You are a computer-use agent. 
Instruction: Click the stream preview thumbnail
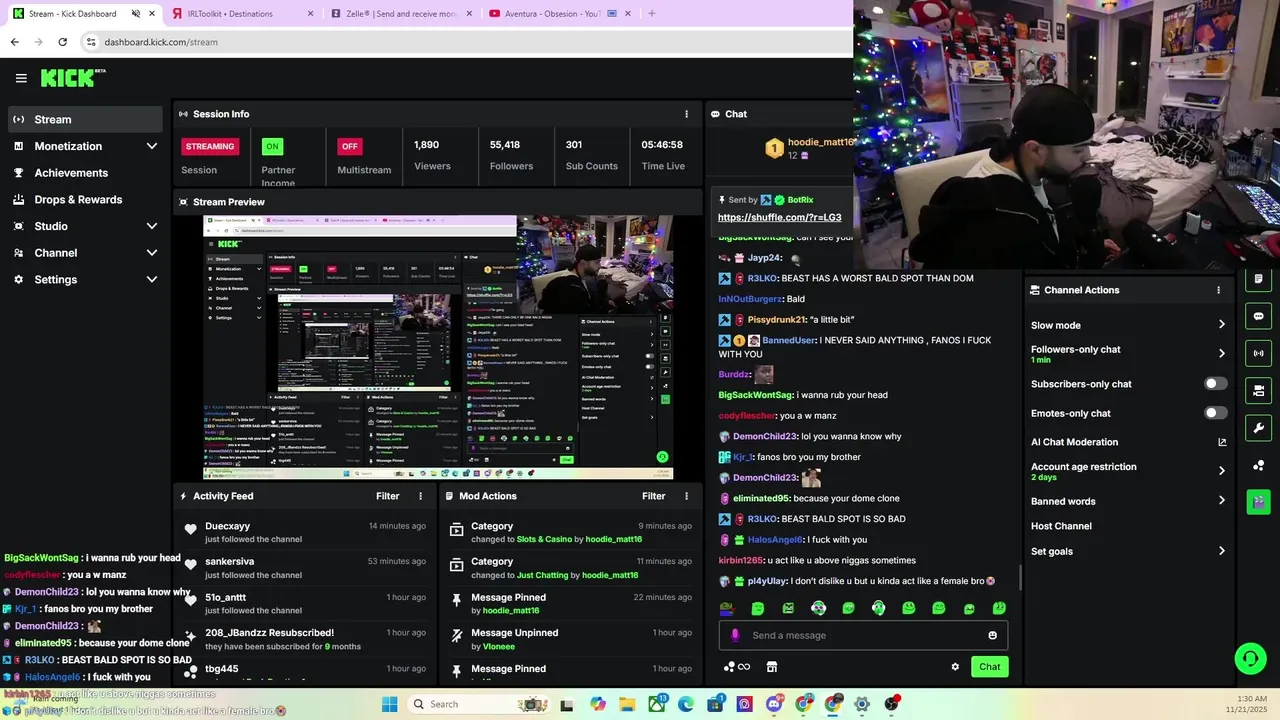[x=438, y=347]
